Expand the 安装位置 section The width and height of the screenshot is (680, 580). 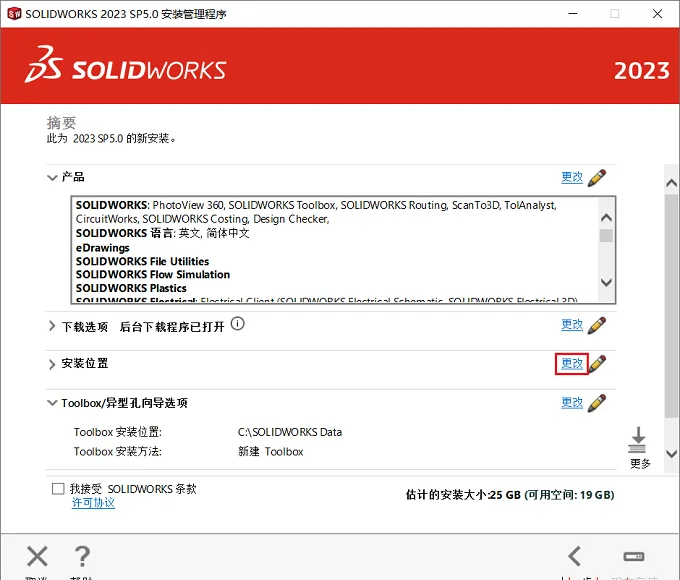[52, 364]
